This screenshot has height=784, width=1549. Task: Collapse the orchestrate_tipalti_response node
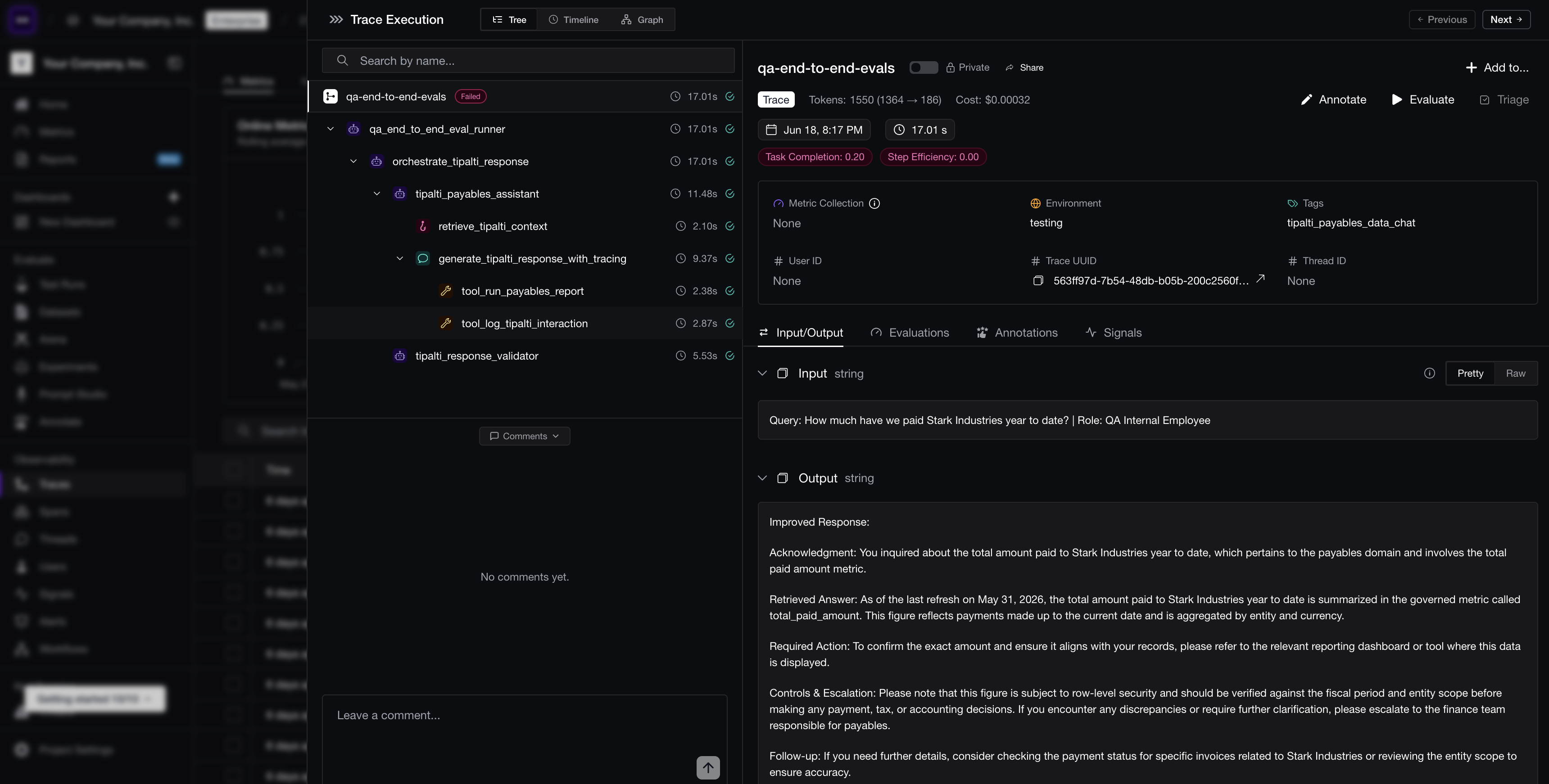coord(353,161)
